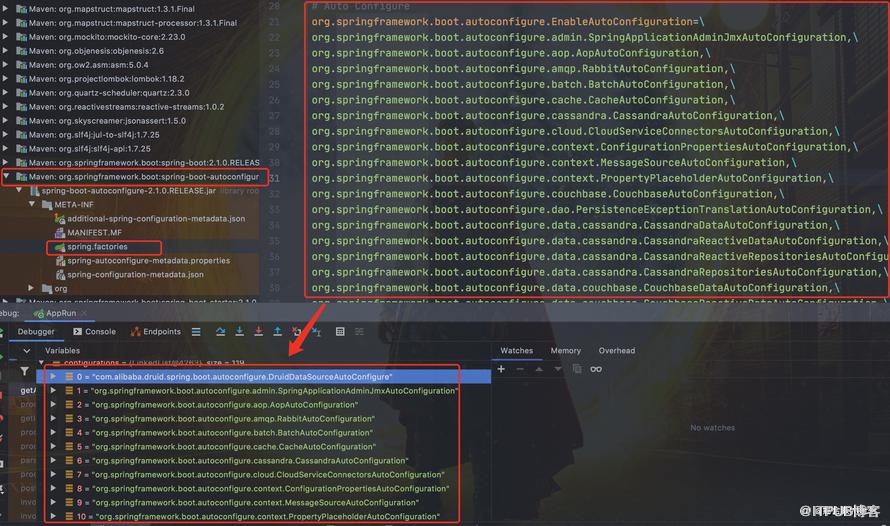Move watch up arrow icon
Screen dimensions: 890x526
[x=539, y=369]
